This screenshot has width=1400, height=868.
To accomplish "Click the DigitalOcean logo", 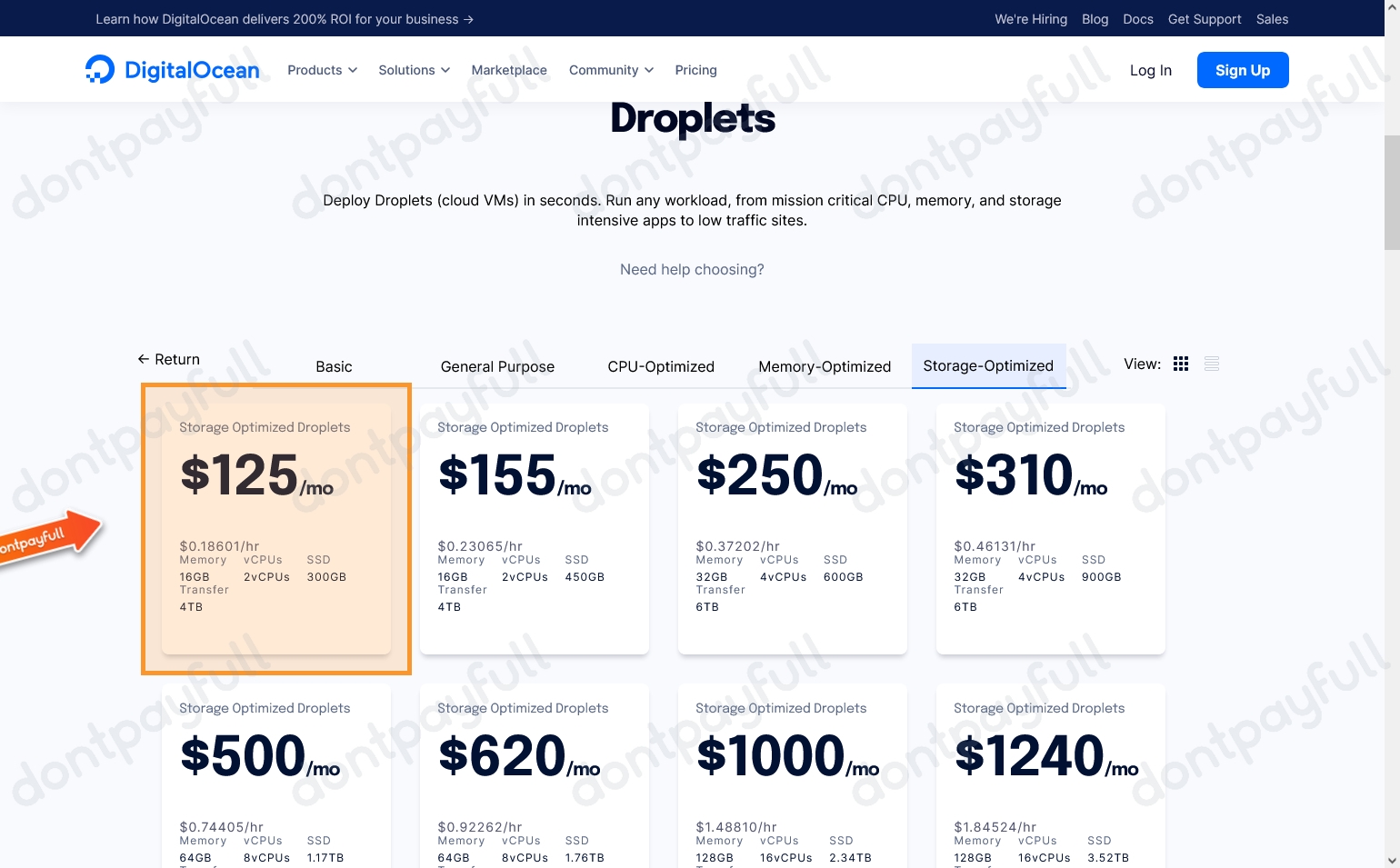I will [172, 69].
